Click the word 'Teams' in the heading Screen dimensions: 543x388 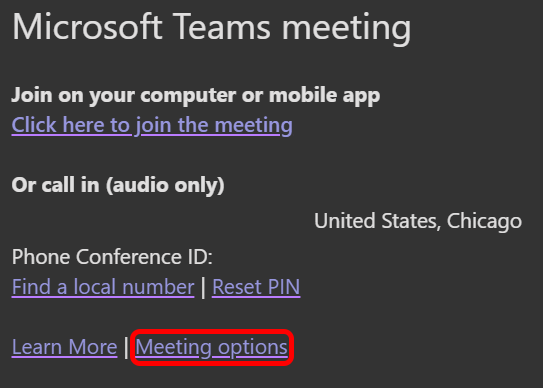[x=221, y=27]
